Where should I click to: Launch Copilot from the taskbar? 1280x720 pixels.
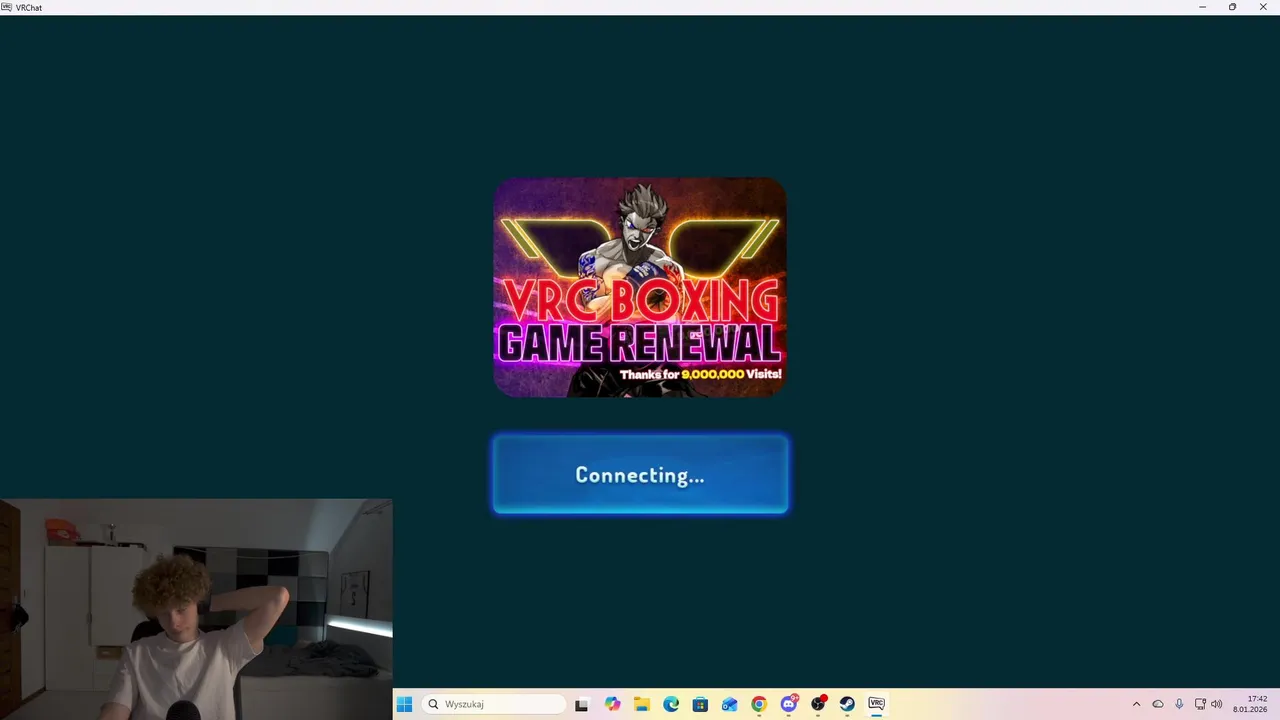tap(612, 704)
